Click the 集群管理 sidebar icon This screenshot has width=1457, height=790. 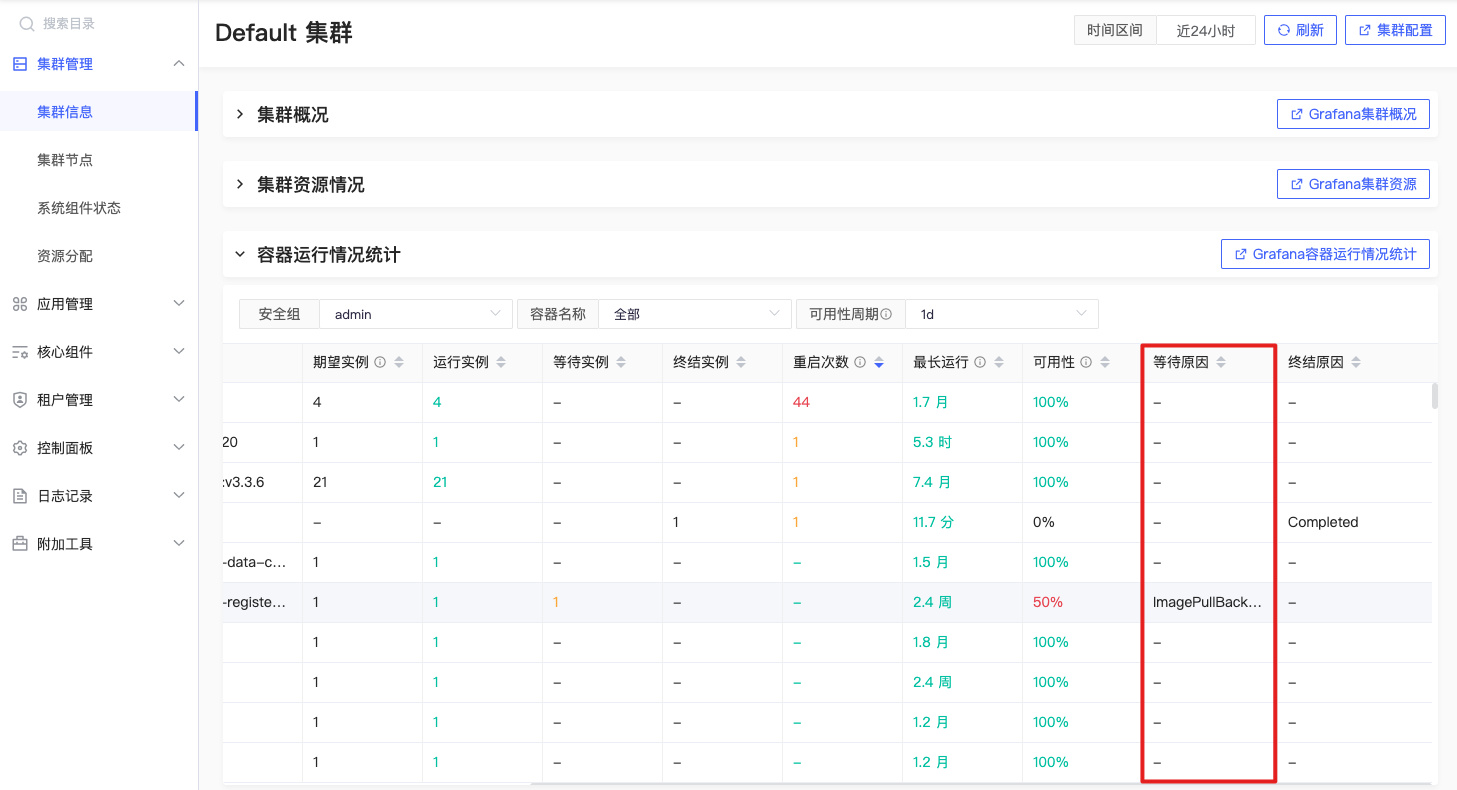coord(20,64)
